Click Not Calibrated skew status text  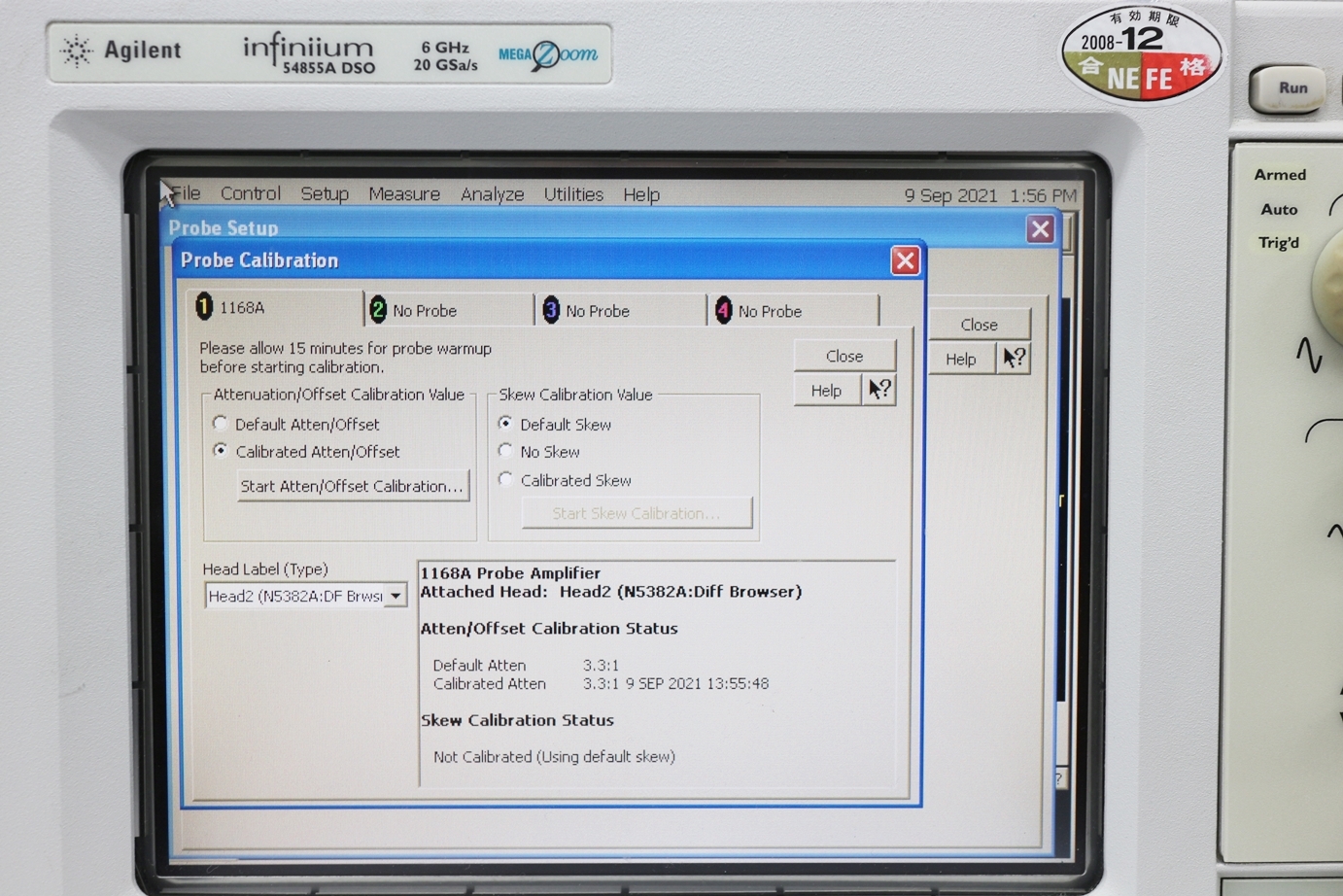554,756
